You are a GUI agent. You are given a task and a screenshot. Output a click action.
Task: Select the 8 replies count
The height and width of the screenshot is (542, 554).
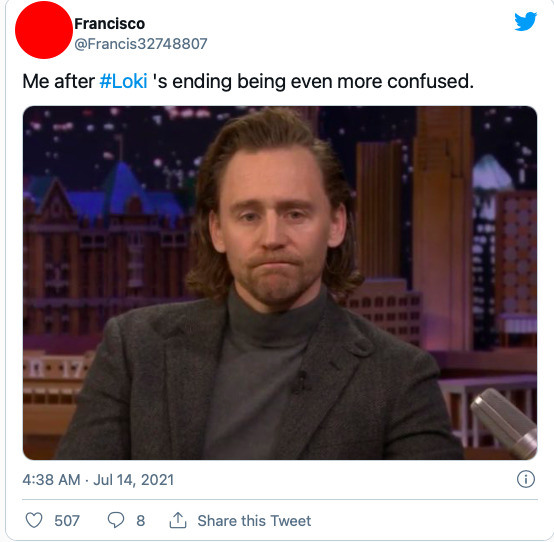click(x=141, y=521)
